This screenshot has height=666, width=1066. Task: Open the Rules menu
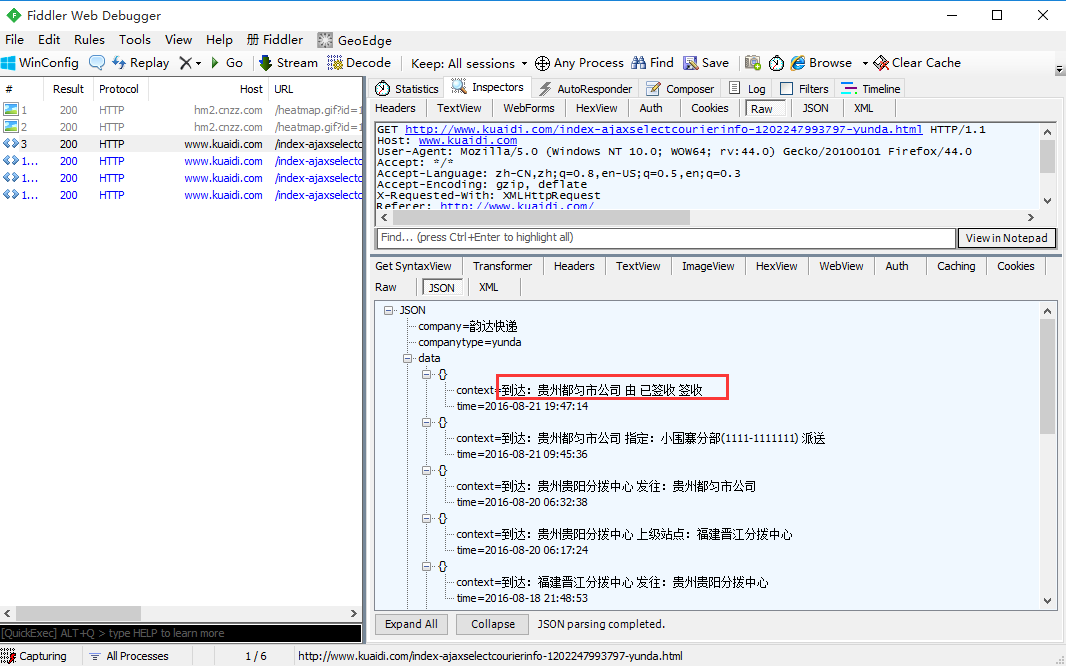click(x=89, y=40)
